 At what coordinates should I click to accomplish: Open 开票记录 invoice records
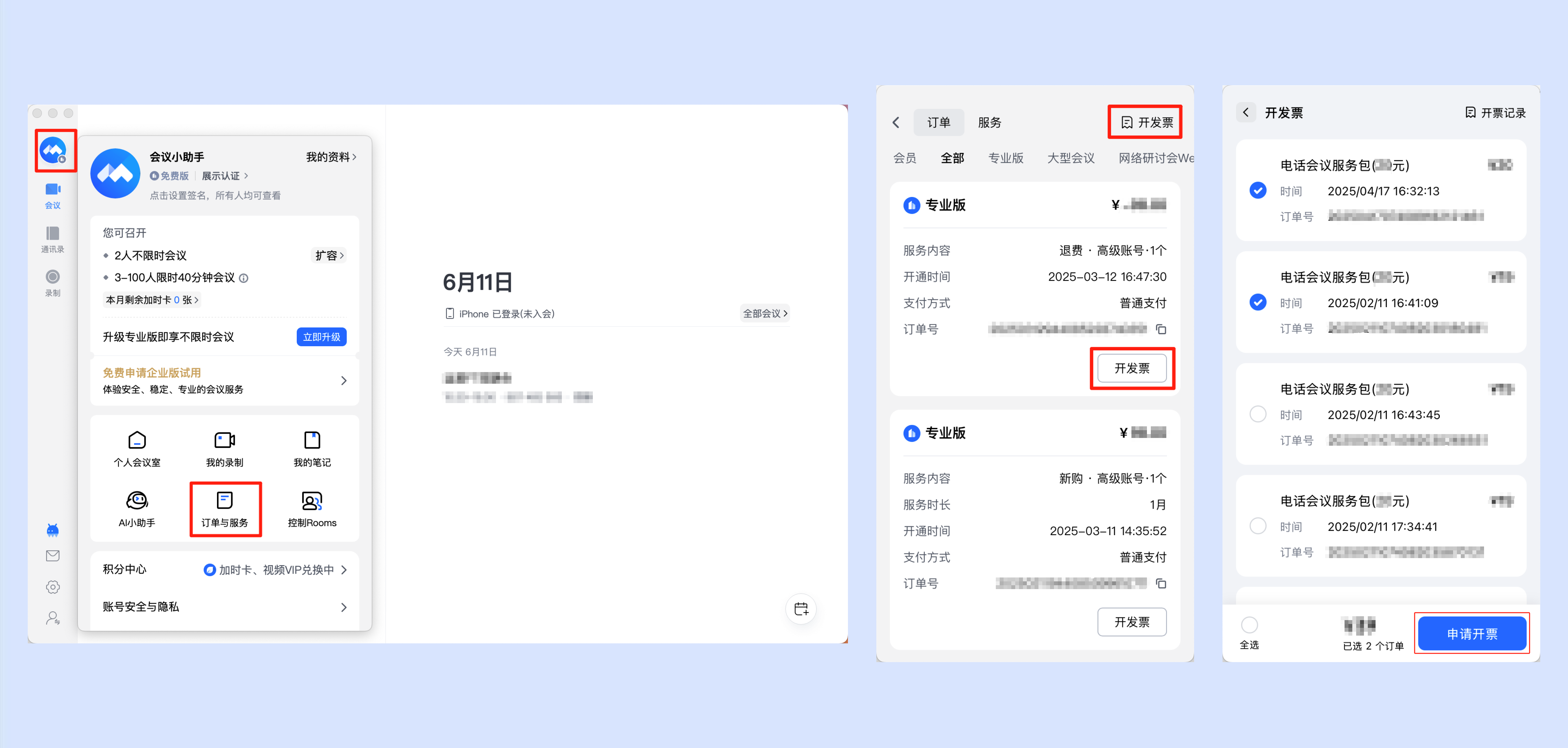click(x=1495, y=113)
